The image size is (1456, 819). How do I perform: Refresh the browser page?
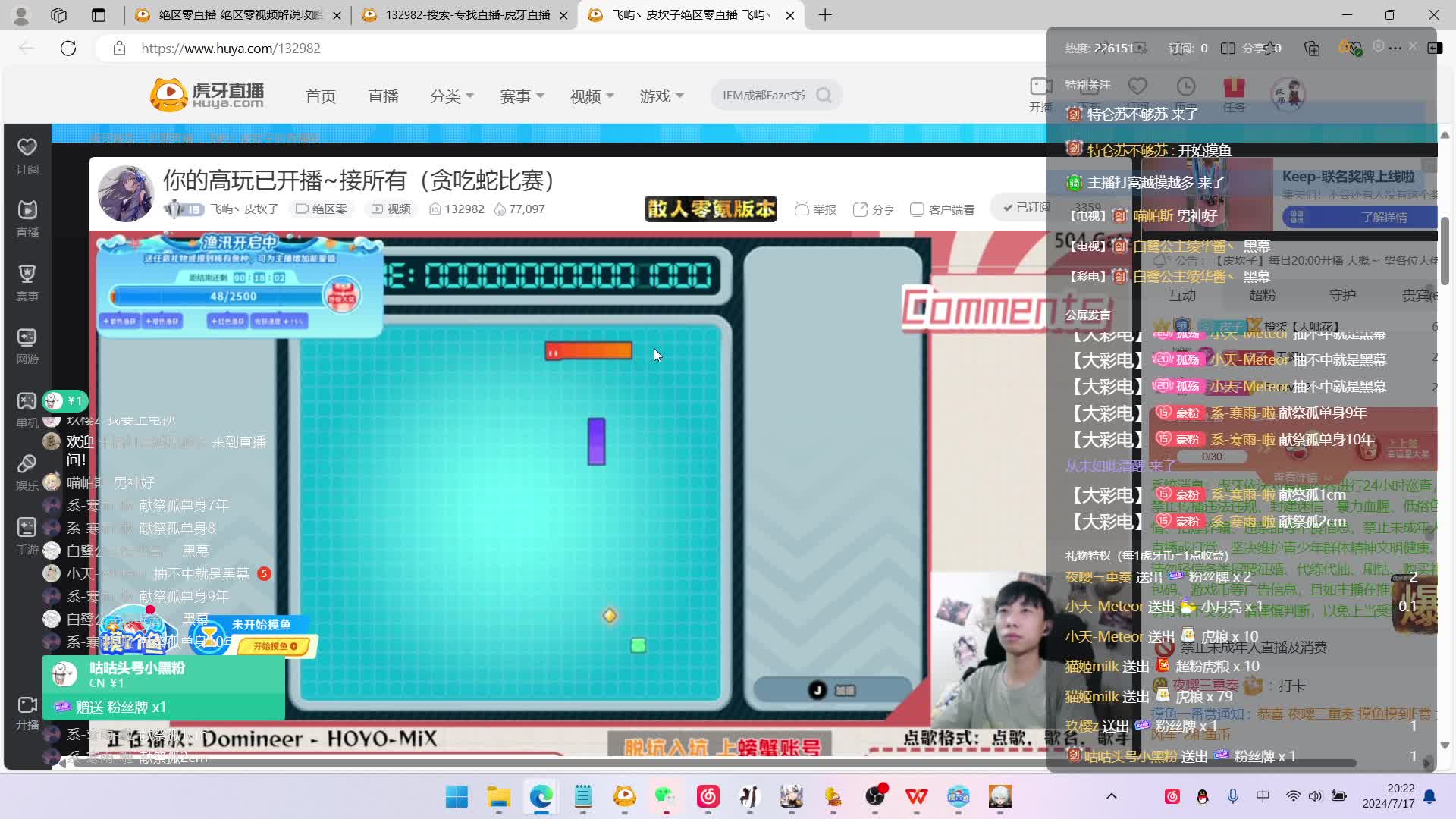tap(68, 49)
